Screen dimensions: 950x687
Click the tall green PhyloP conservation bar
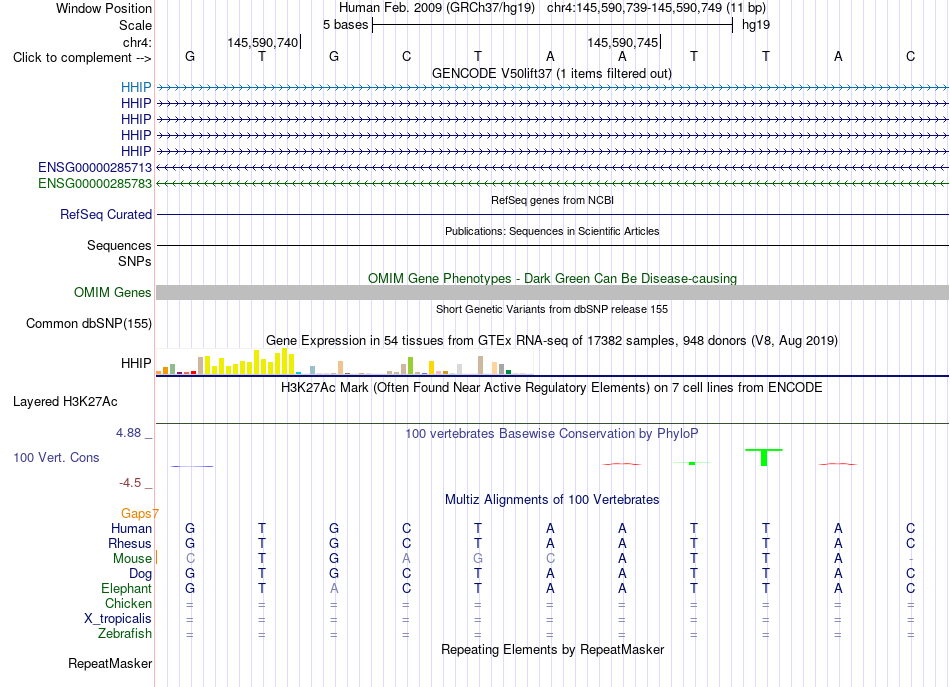click(764, 457)
